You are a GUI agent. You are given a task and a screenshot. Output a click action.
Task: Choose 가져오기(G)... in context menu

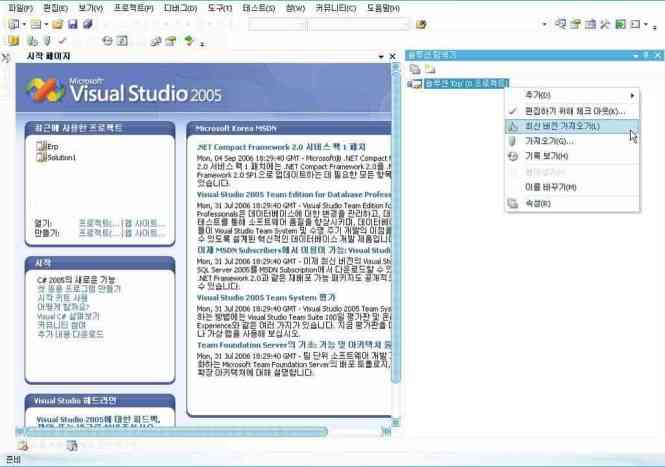pos(572,141)
